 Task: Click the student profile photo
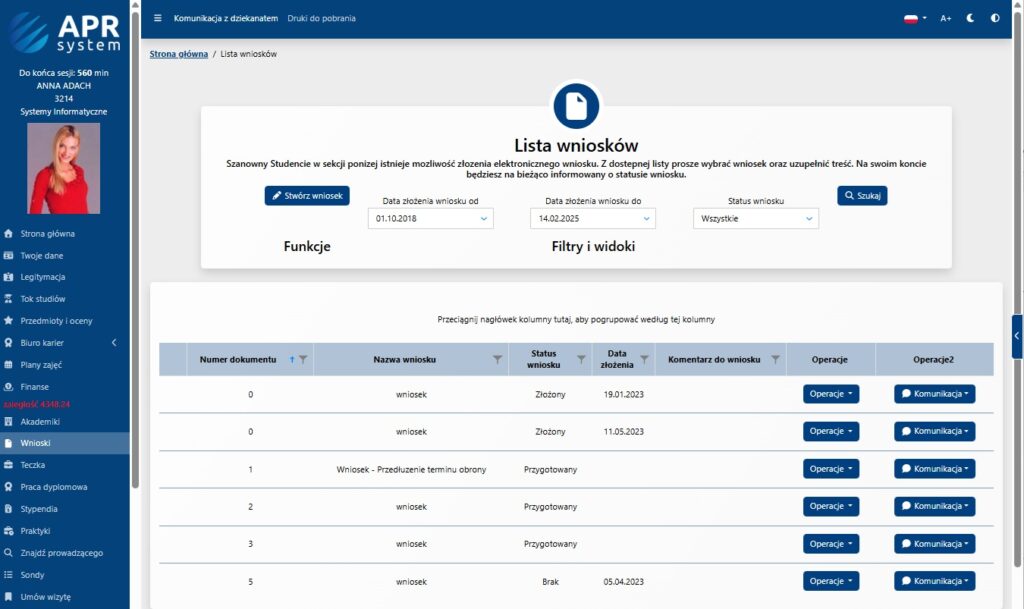tap(64, 168)
